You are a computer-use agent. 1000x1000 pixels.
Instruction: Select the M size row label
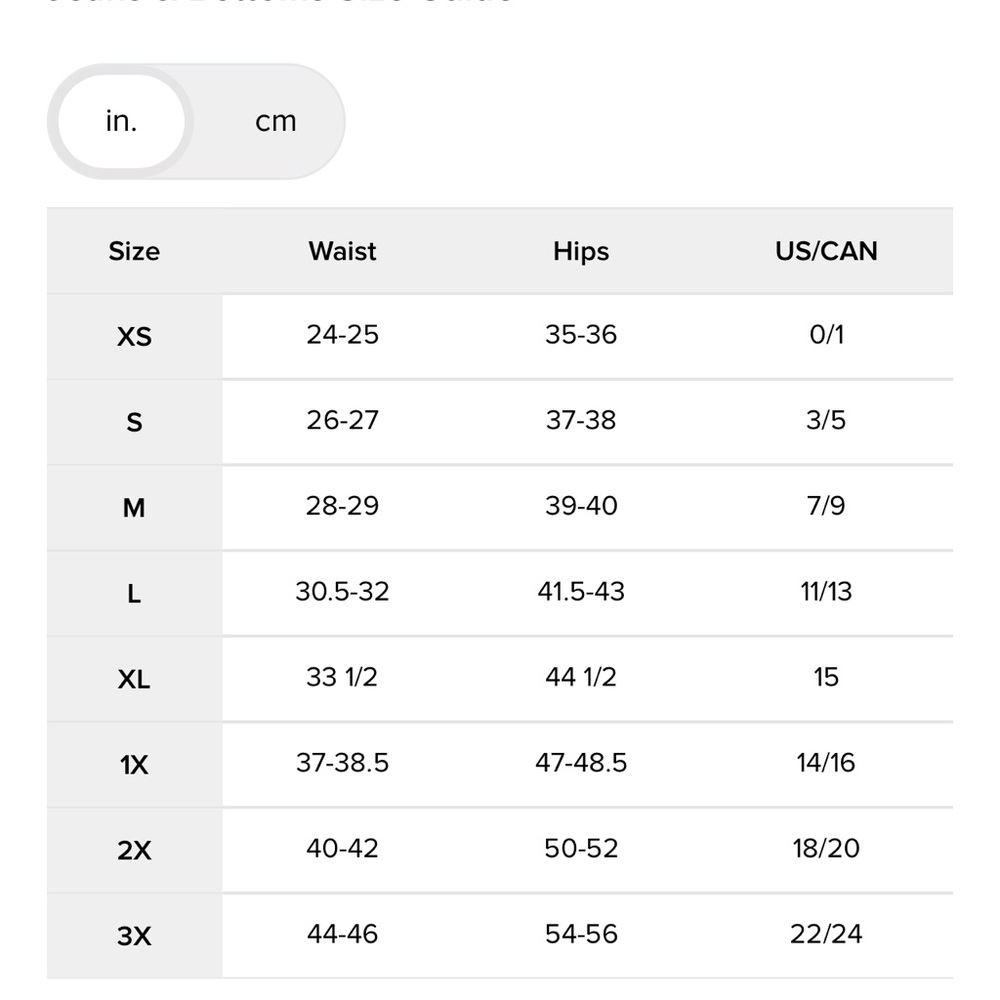click(x=134, y=508)
